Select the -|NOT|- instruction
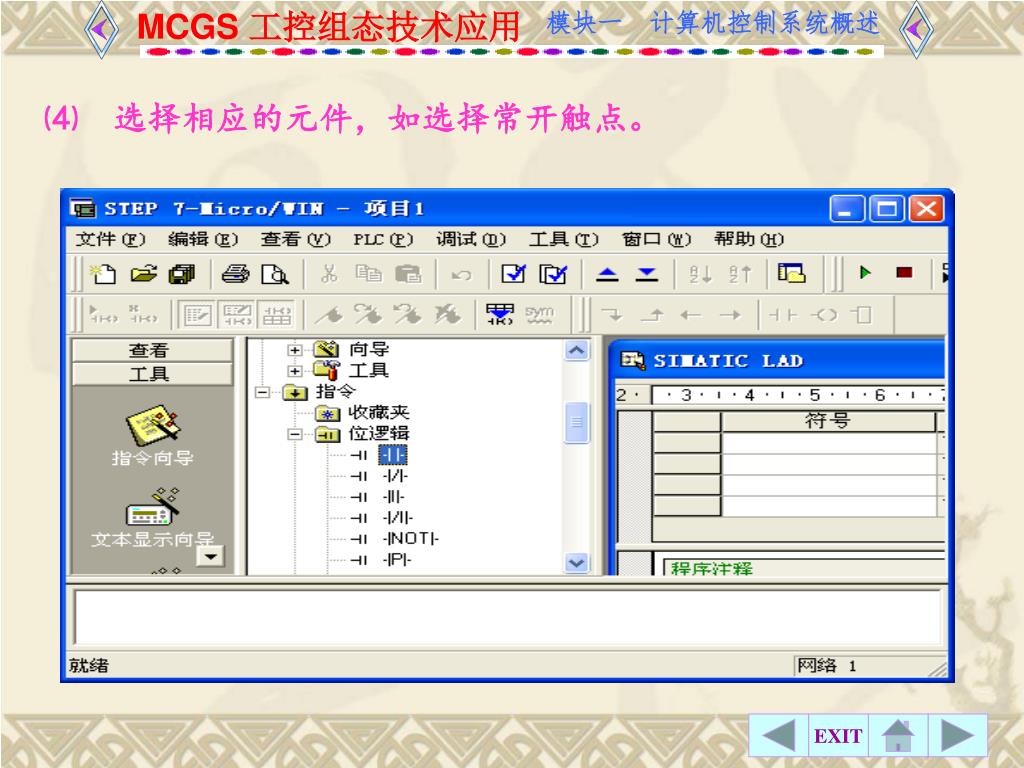Image resolution: width=1024 pixels, height=768 pixels. pos(410,539)
